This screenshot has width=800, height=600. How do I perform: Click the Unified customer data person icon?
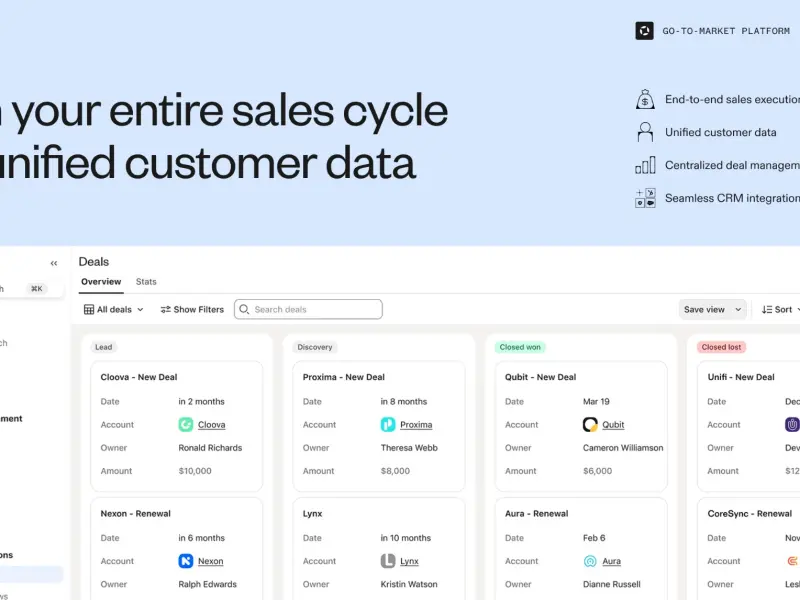click(645, 132)
